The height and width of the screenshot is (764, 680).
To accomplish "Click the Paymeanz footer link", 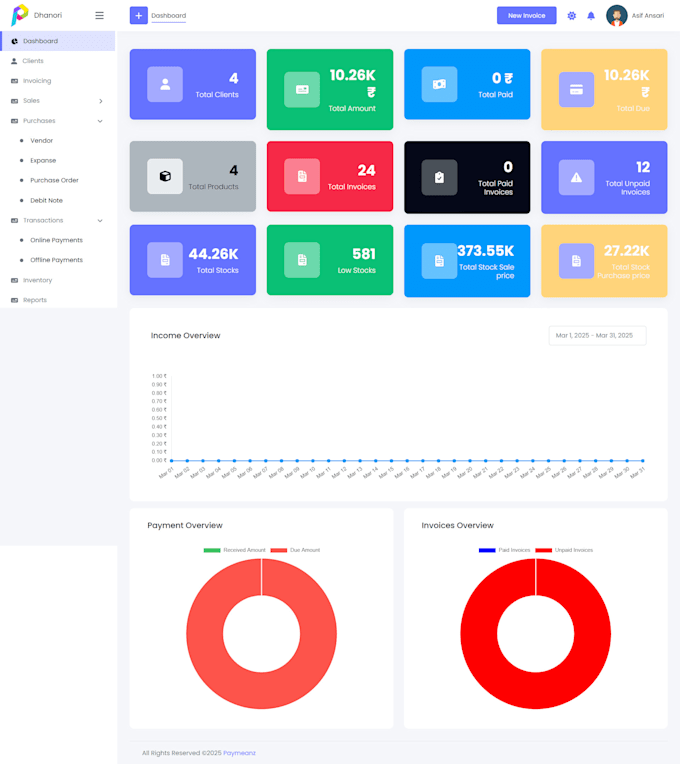I will [239, 753].
